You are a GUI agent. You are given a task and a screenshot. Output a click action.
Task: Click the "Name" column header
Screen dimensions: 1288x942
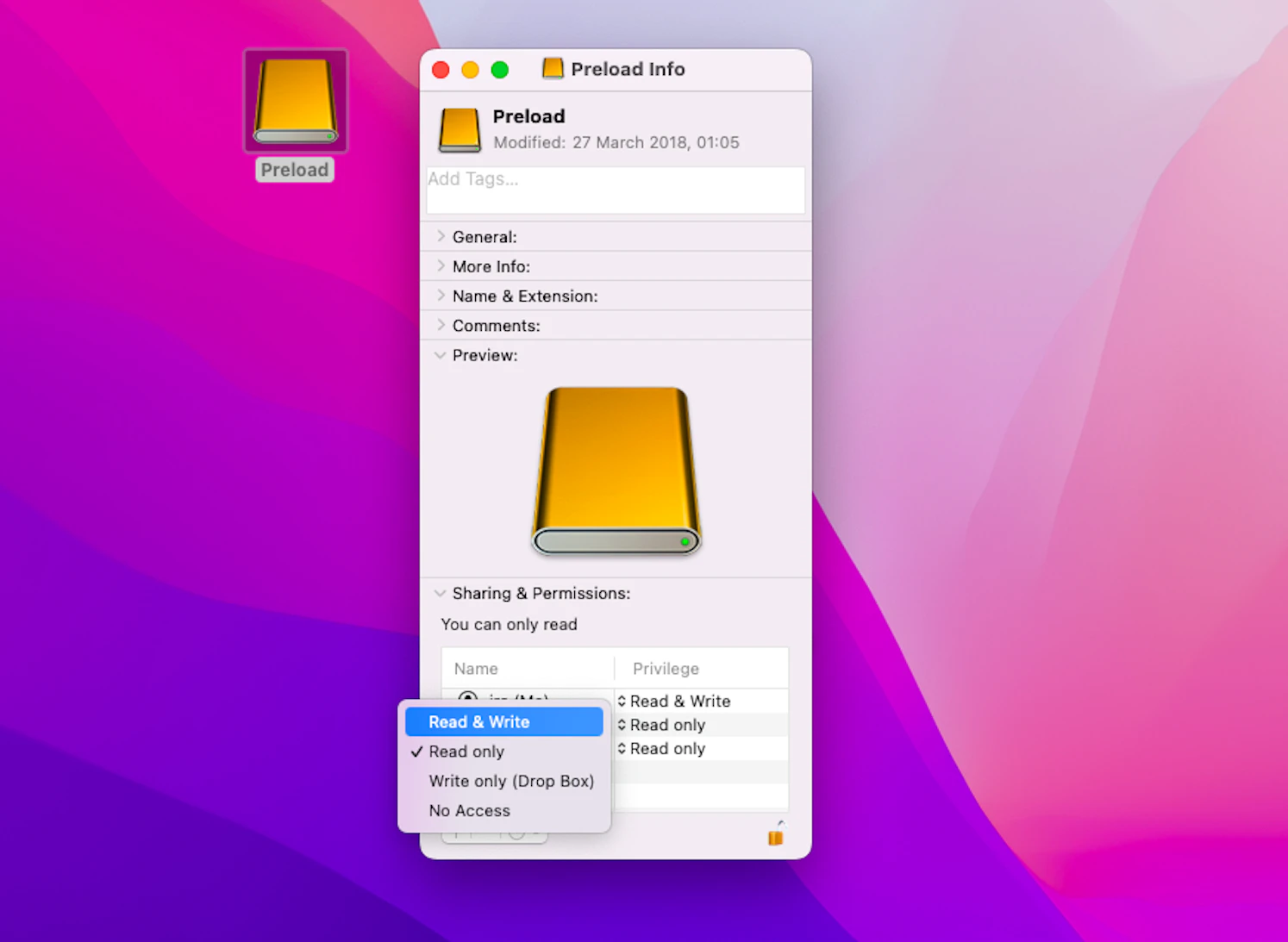pyautogui.click(x=476, y=668)
